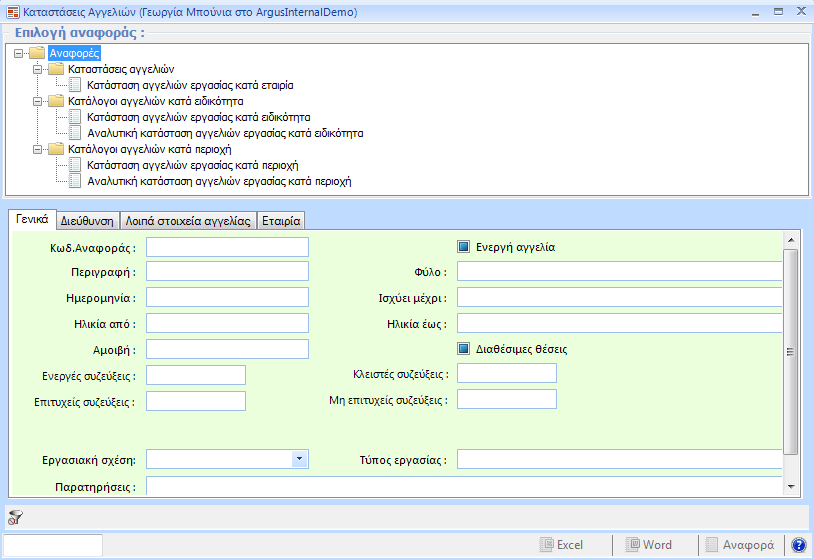Image resolution: width=814 pixels, height=560 pixels.
Task: Click the Αναφορές root folder icon
Action: [x=37, y=53]
